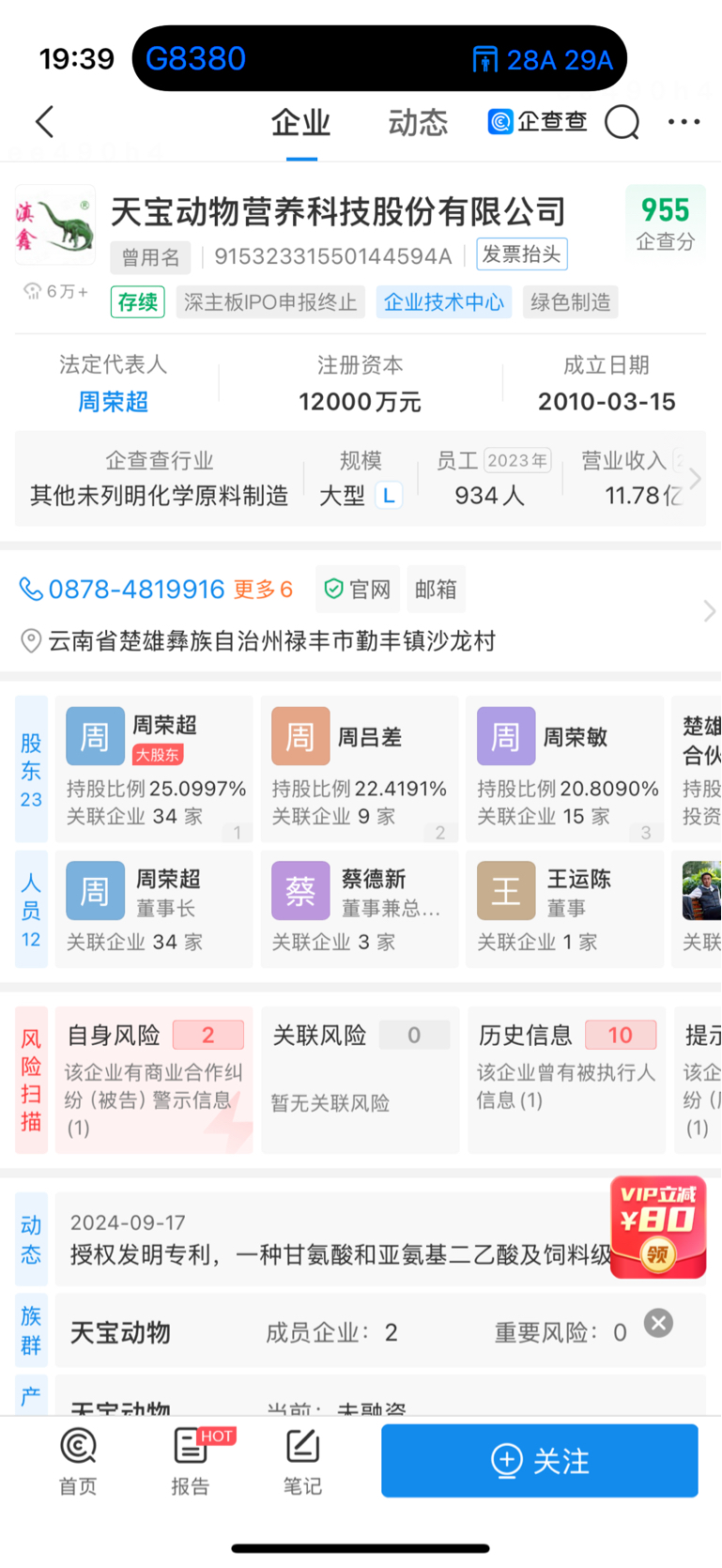The image size is (722, 1568).
Task: Open legal representative 周荣超 link
Action: 114,402
